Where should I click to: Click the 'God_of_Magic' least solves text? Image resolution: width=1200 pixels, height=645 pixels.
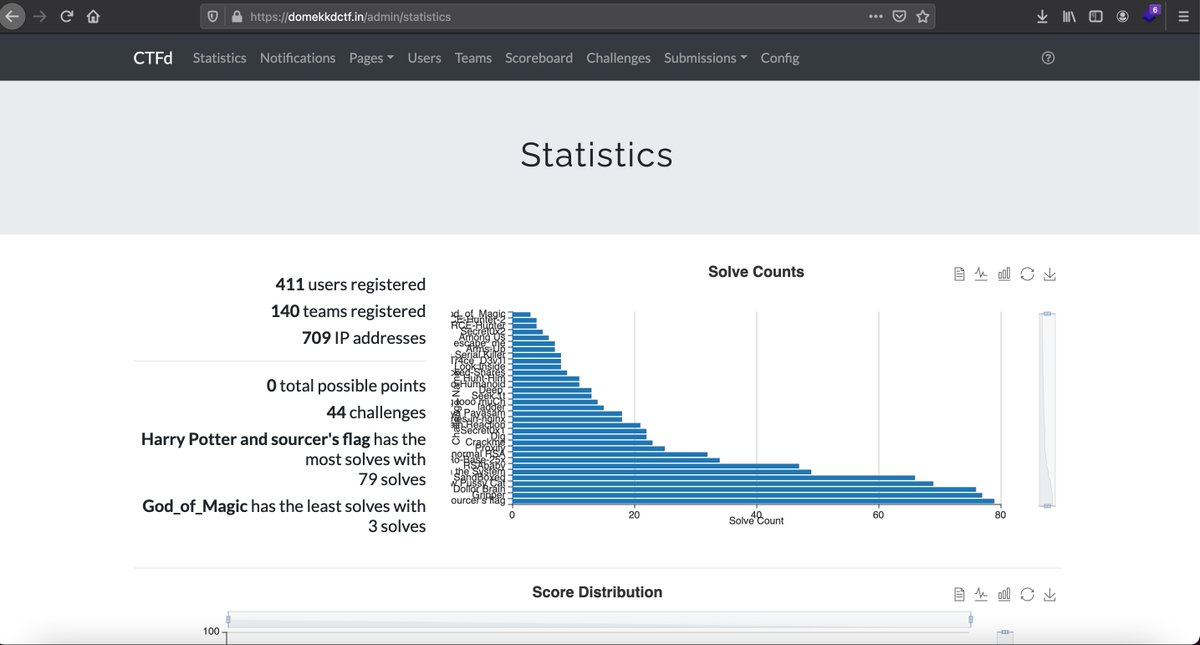(x=195, y=506)
